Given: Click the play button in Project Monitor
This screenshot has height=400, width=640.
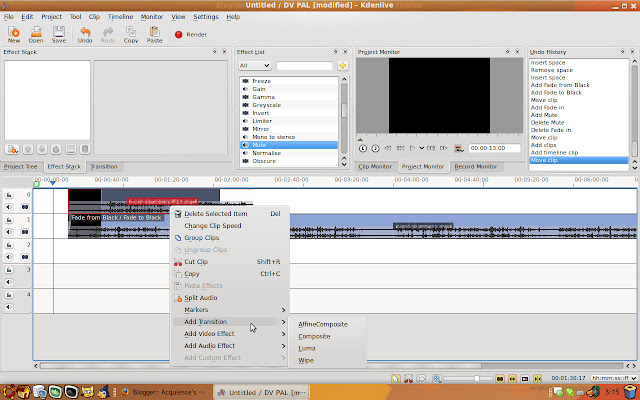Looking at the screenshot, I should (412, 148).
